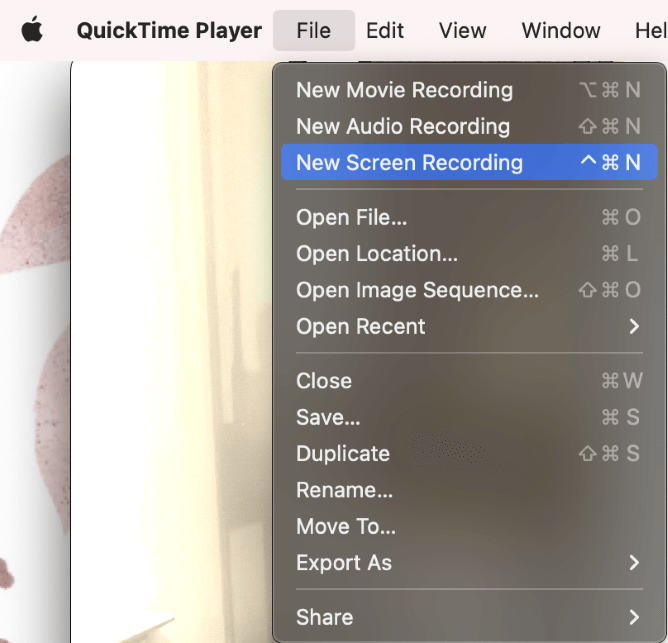
Task: Click Close in the File menu
Action: click(x=324, y=381)
